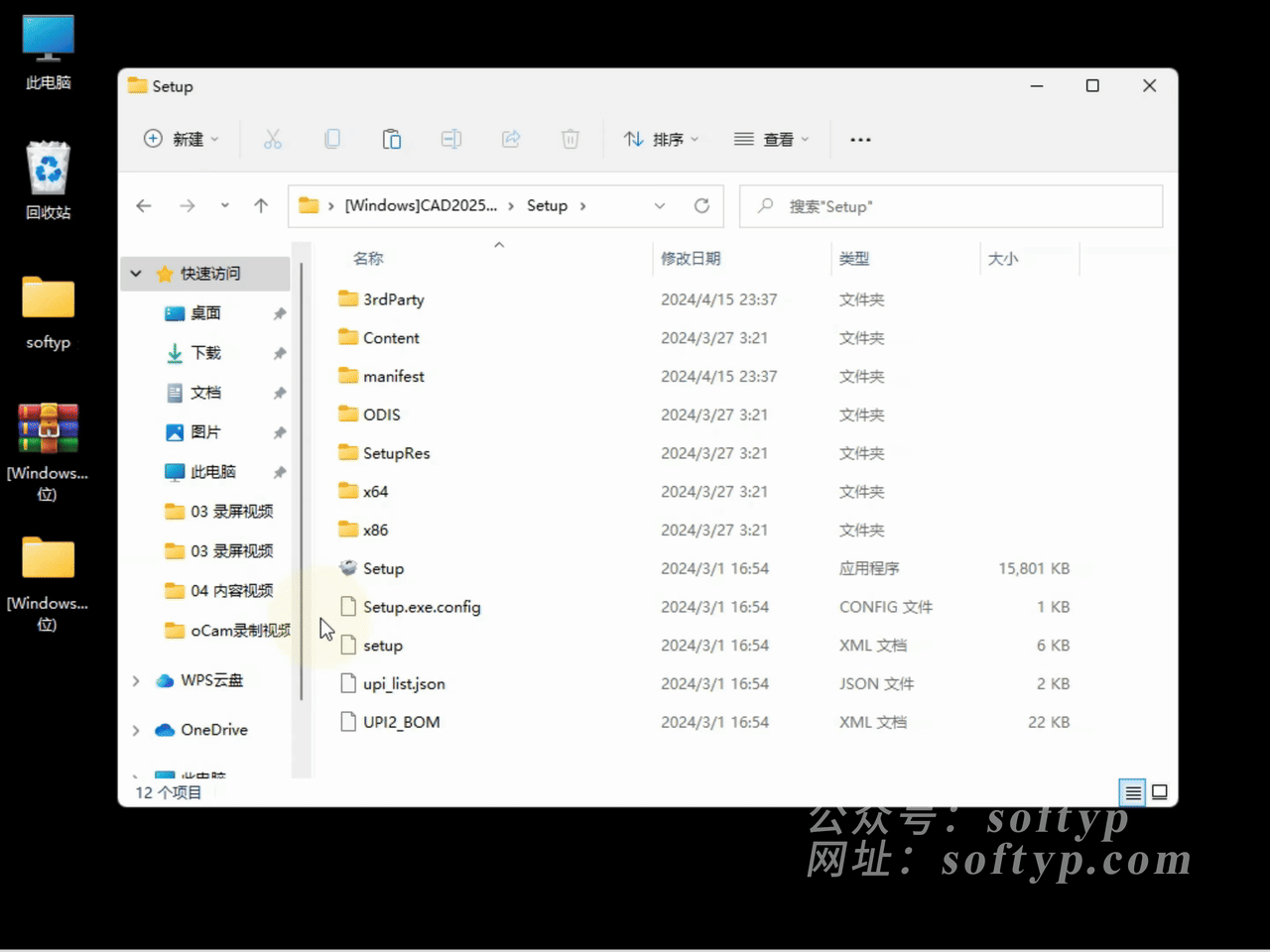Image resolution: width=1270 pixels, height=952 pixels.
Task: Open the Setup application in the file list
Action: pos(385,568)
